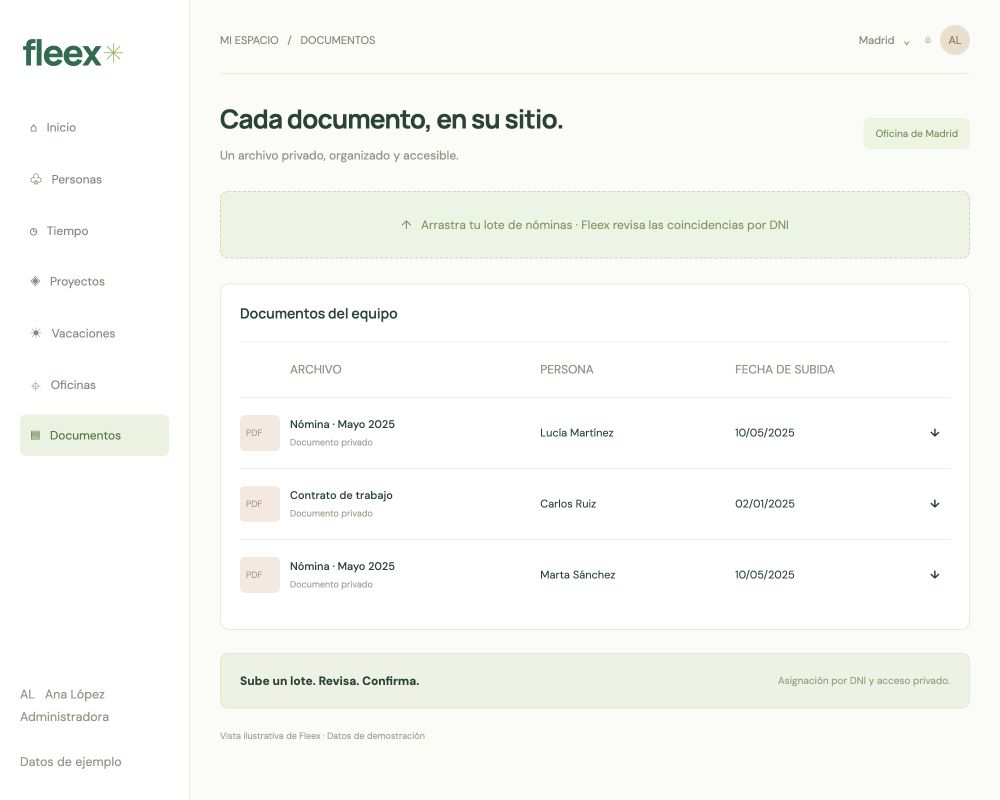Click the Sube un lote. Revisa. Confirma. banner
The image size is (1000, 800).
[x=594, y=681]
